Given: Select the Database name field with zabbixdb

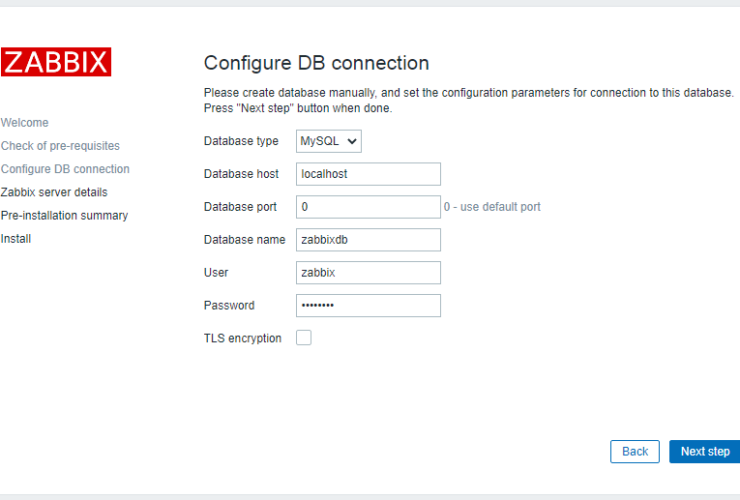Looking at the screenshot, I should [x=368, y=240].
